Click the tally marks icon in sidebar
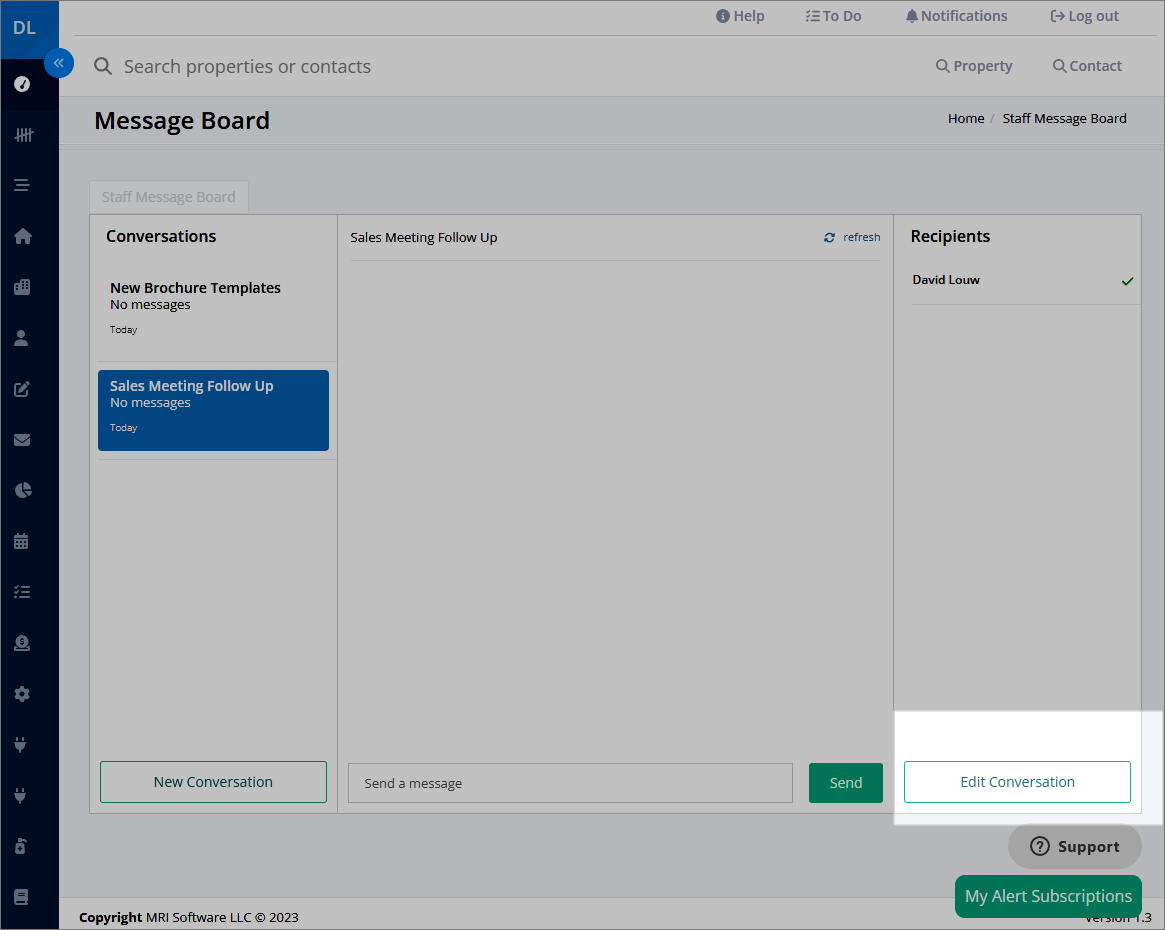The height and width of the screenshot is (930, 1165). [x=23, y=134]
